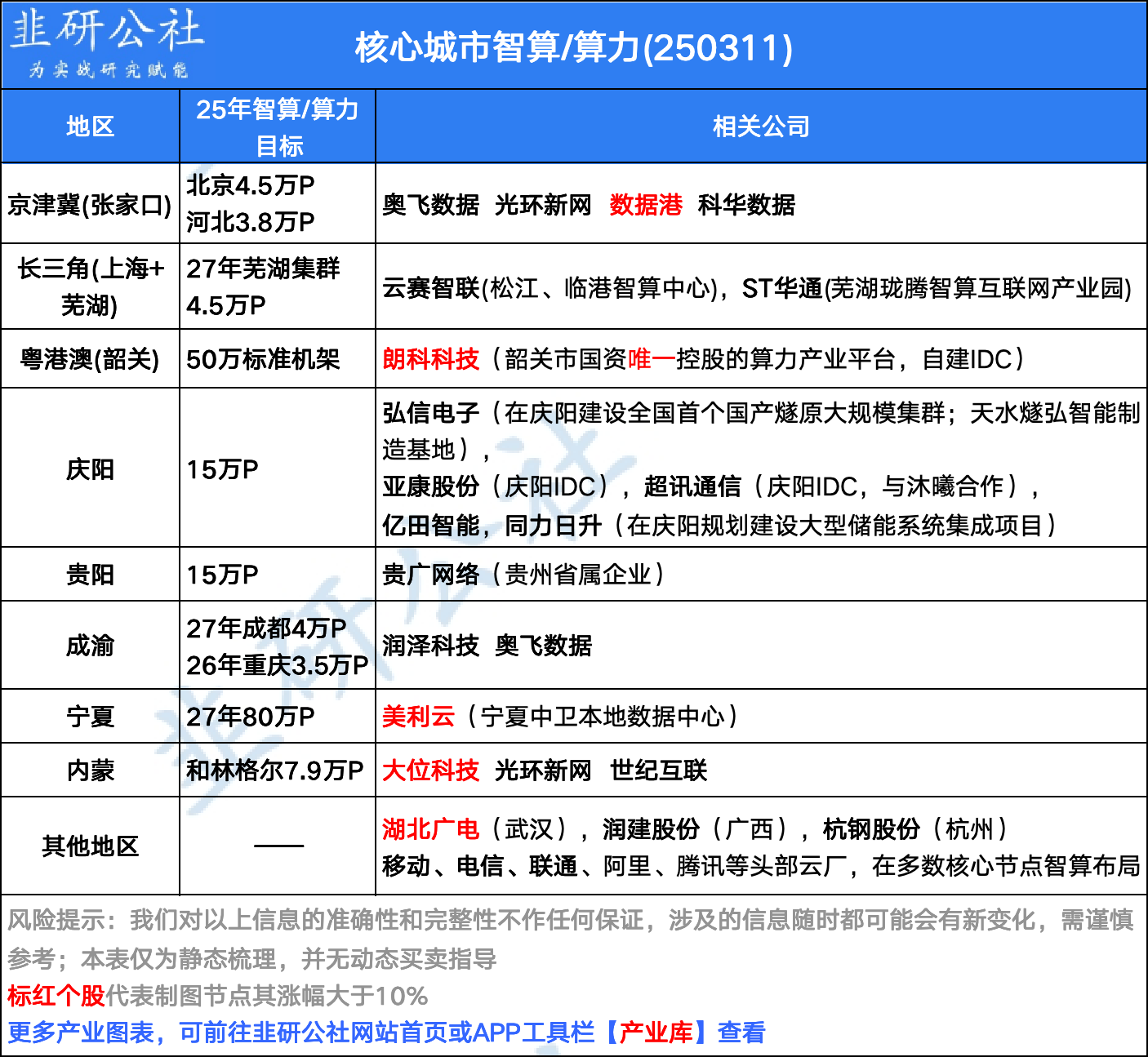Click 云赛智联 in the 长三角 row
The height and width of the screenshot is (1057, 1148).
pos(430,288)
